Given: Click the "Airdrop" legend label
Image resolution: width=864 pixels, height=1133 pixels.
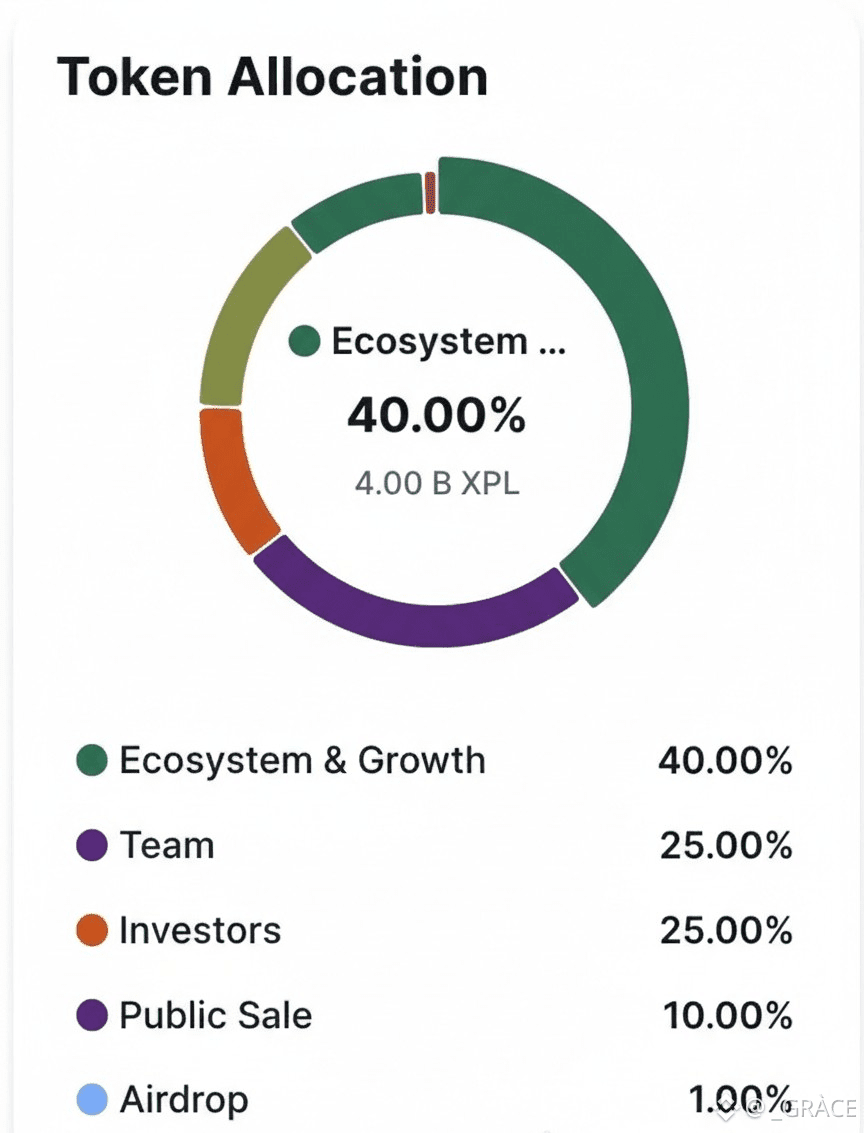Looking at the screenshot, I should pyautogui.click(x=184, y=1101).
